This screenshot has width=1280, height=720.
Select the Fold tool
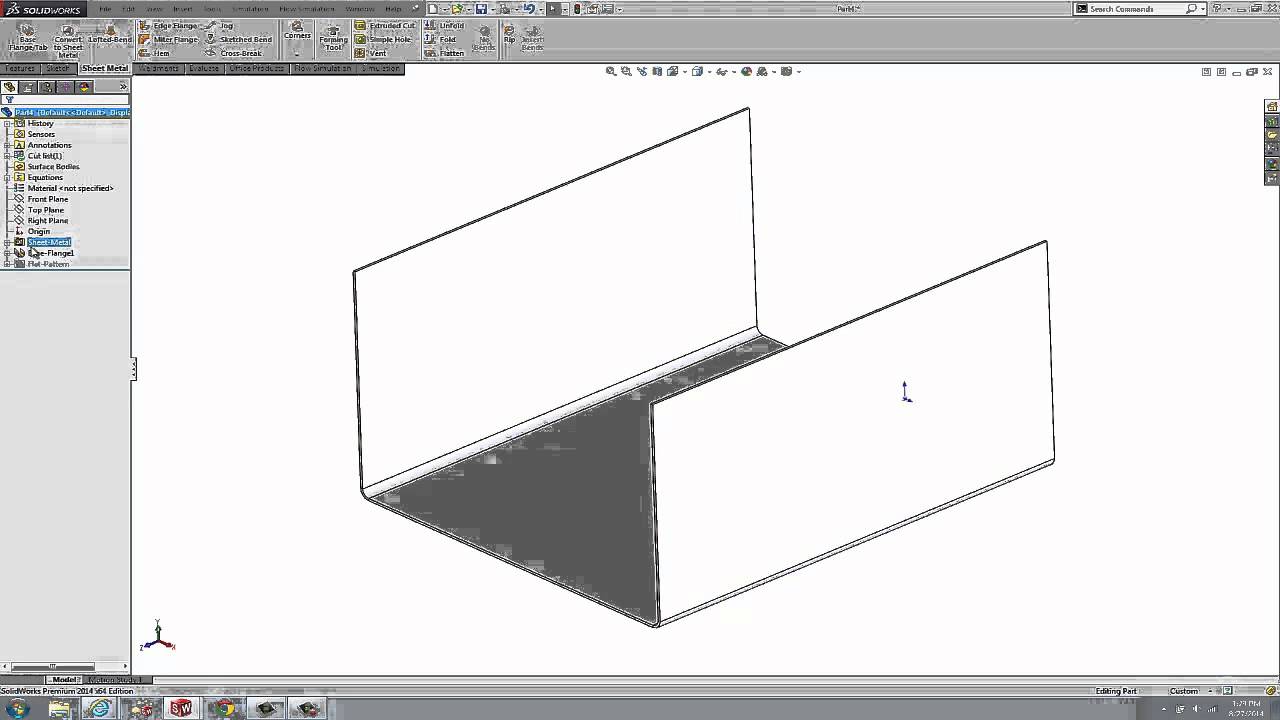coord(440,40)
